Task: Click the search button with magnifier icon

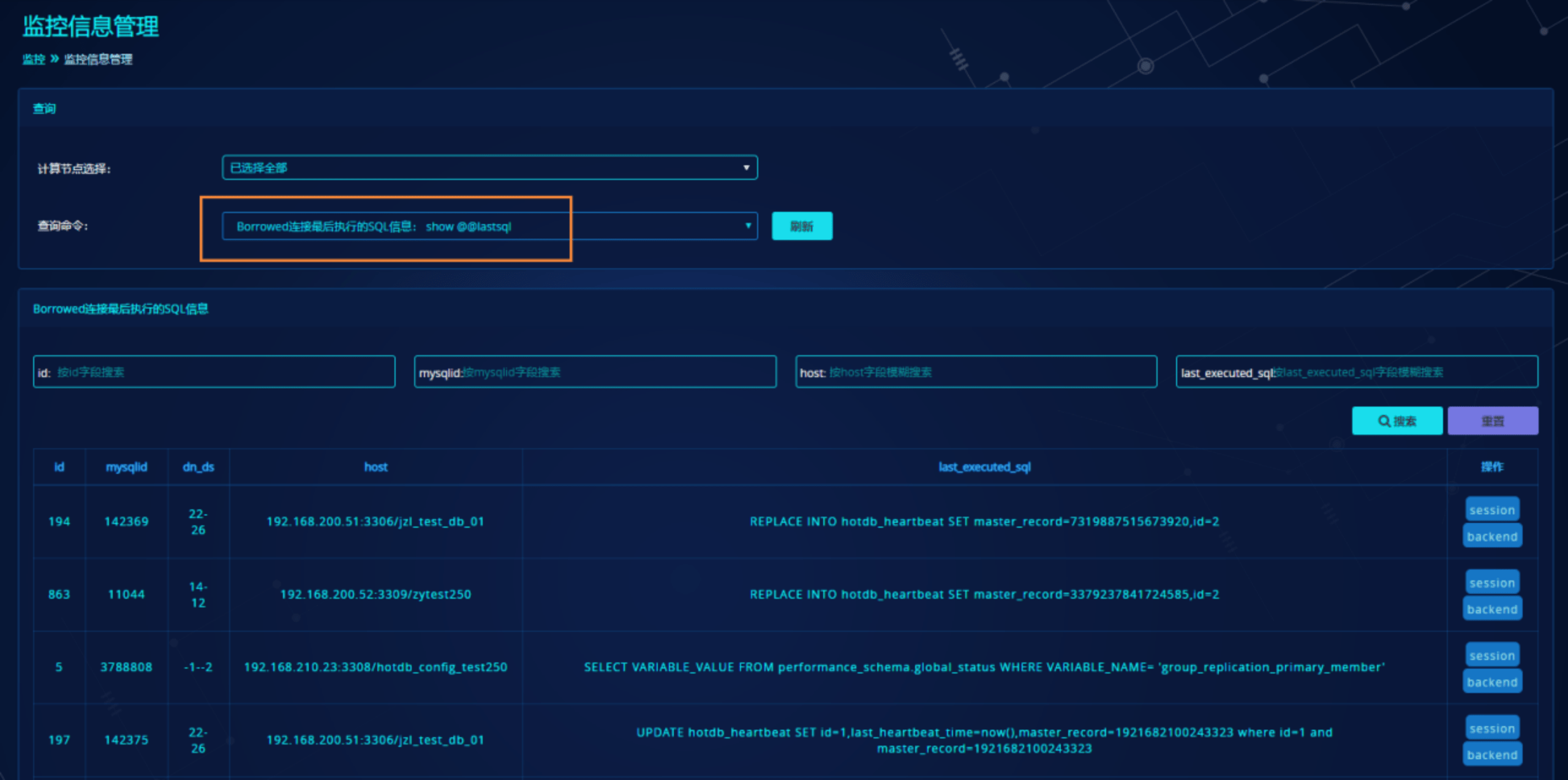Action: point(1396,421)
